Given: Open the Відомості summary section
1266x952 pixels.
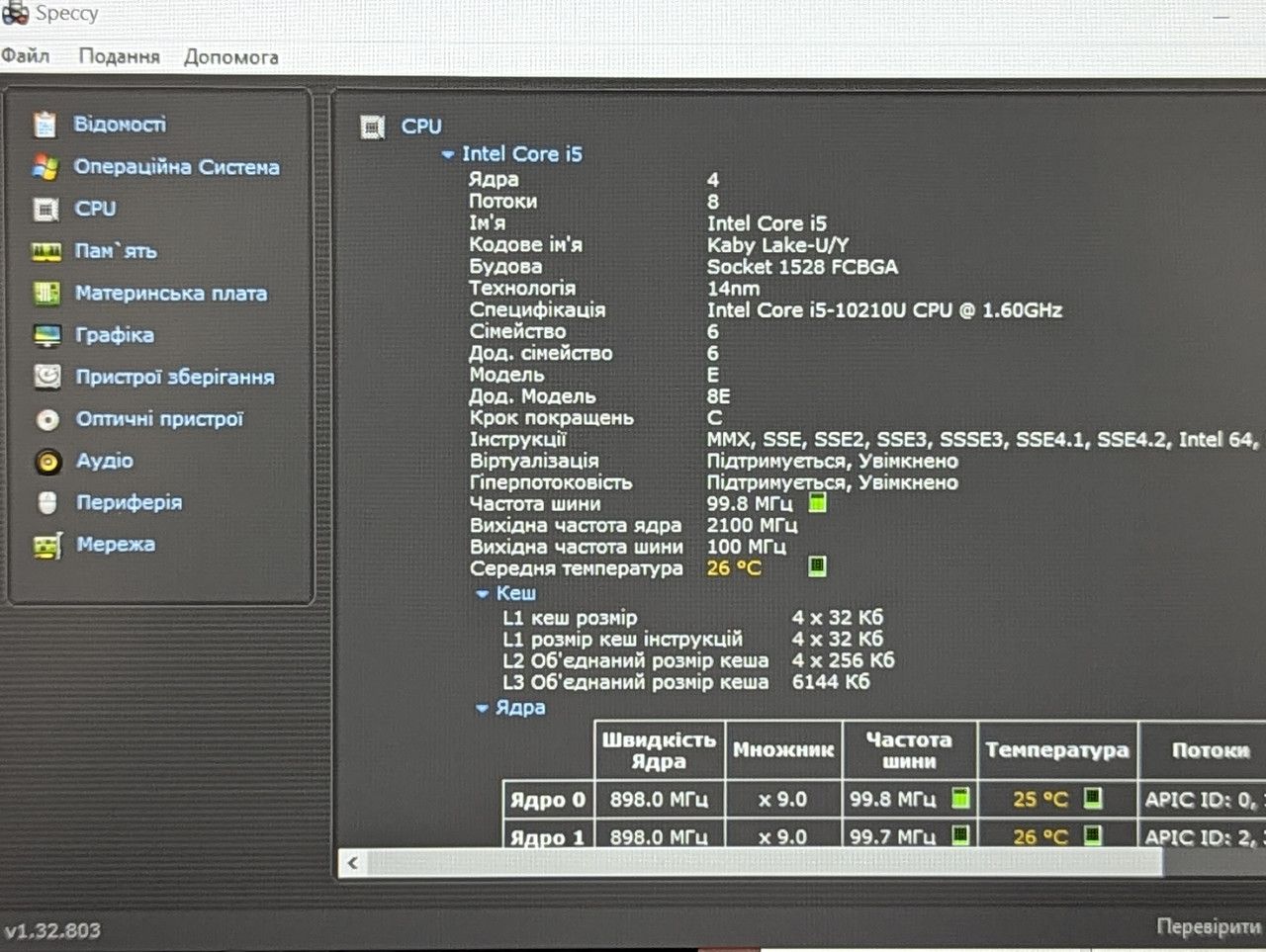Looking at the screenshot, I should pos(120,124).
